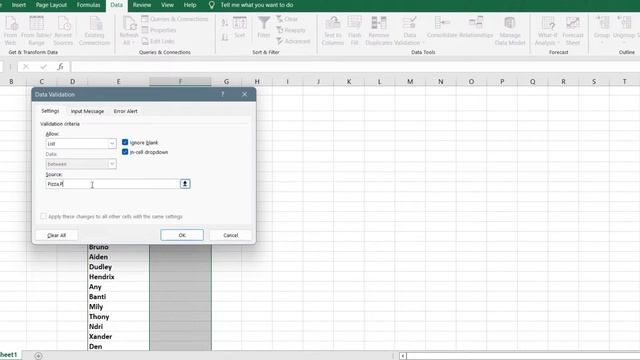Switch to Error Alert tab
This screenshot has width=640, height=360.
point(126,111)
